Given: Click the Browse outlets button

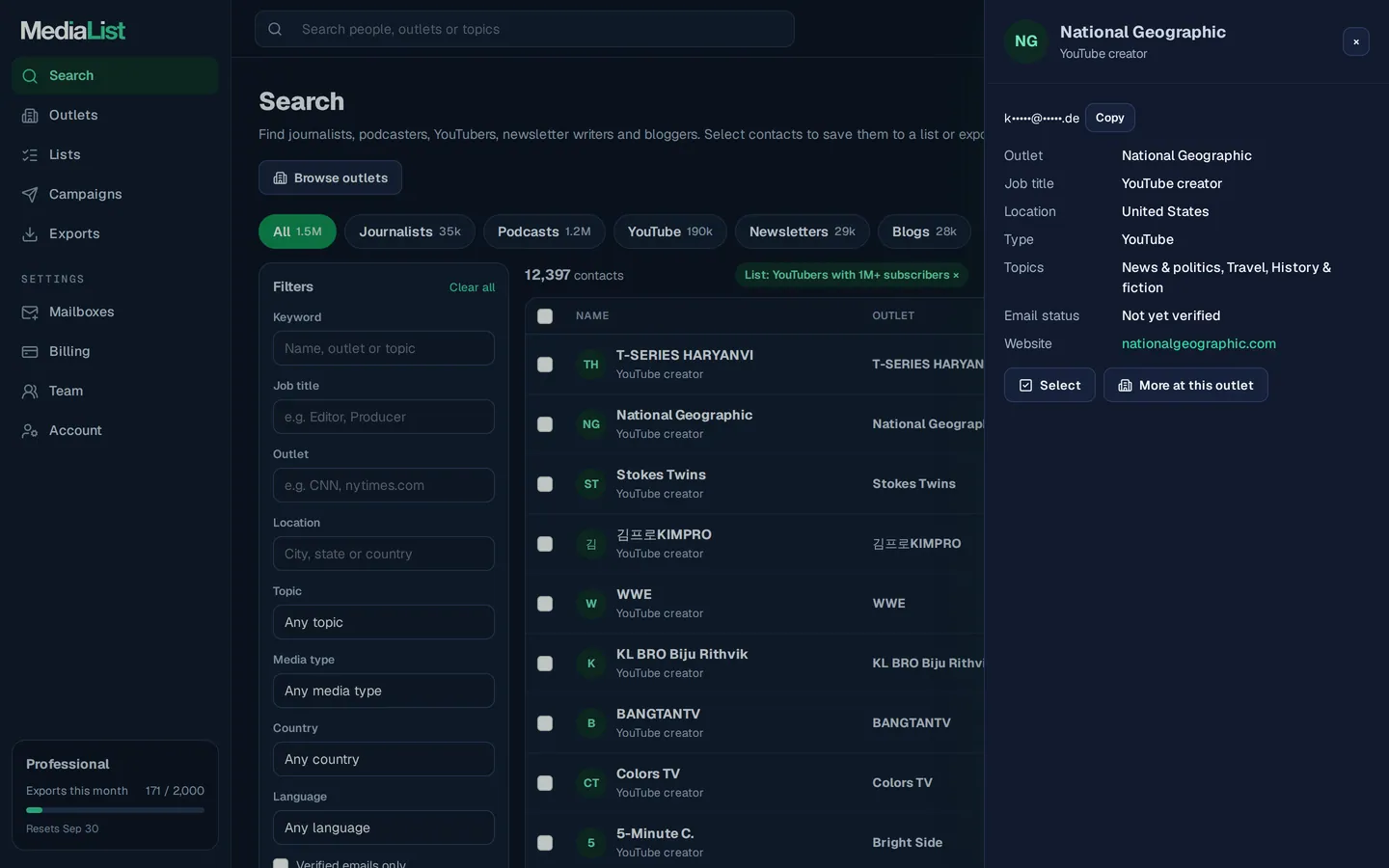Looking at the screenshot, I should 330,177.
